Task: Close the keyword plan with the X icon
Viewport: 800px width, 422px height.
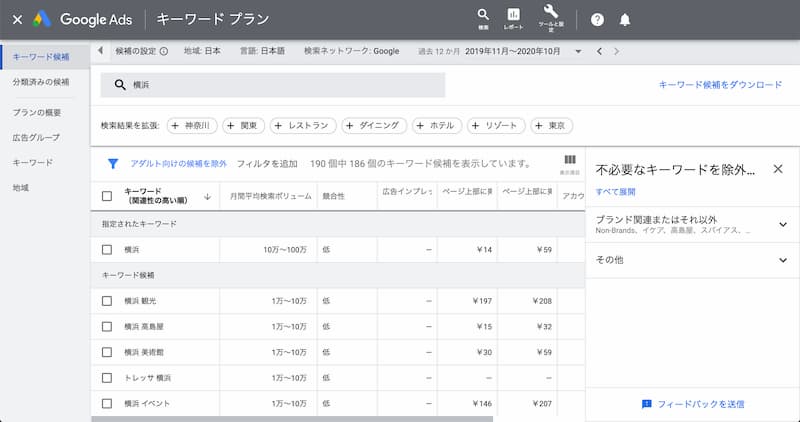Action: click(17, 20)
